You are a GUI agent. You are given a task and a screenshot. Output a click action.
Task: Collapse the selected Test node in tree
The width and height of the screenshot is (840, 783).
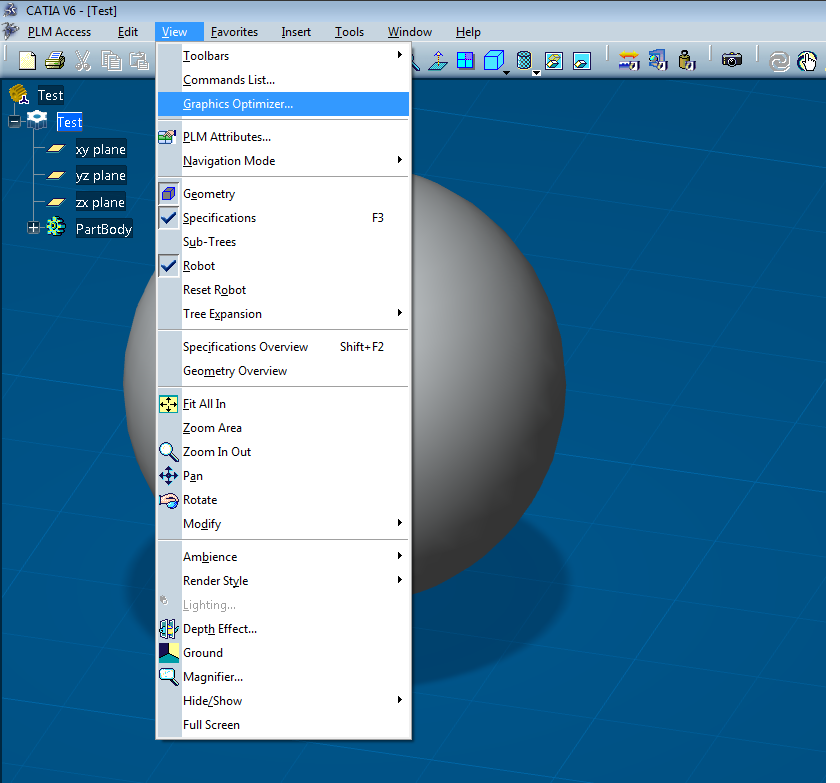[14, 121]
